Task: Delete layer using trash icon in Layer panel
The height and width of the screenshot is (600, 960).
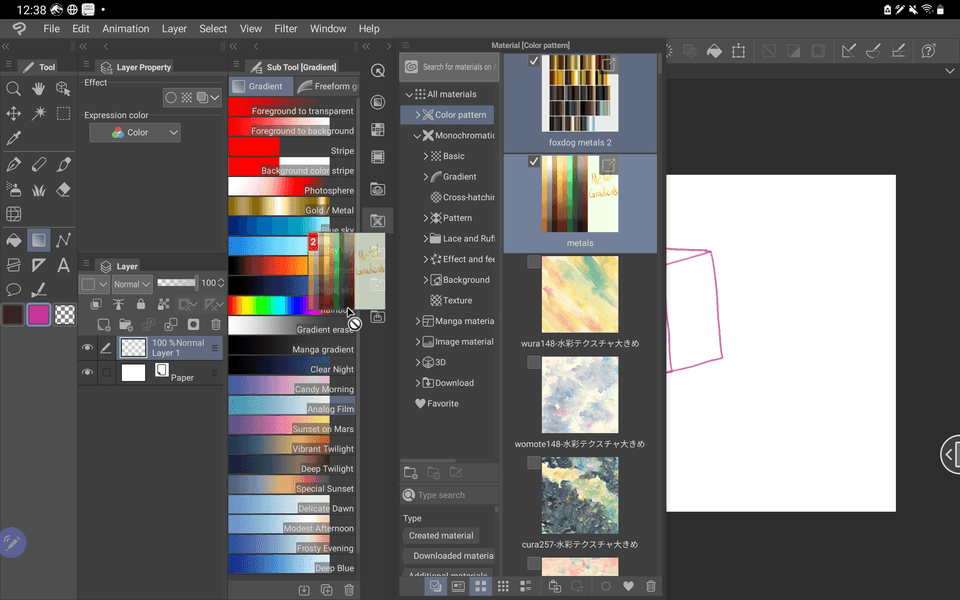Action: point(215,325)
